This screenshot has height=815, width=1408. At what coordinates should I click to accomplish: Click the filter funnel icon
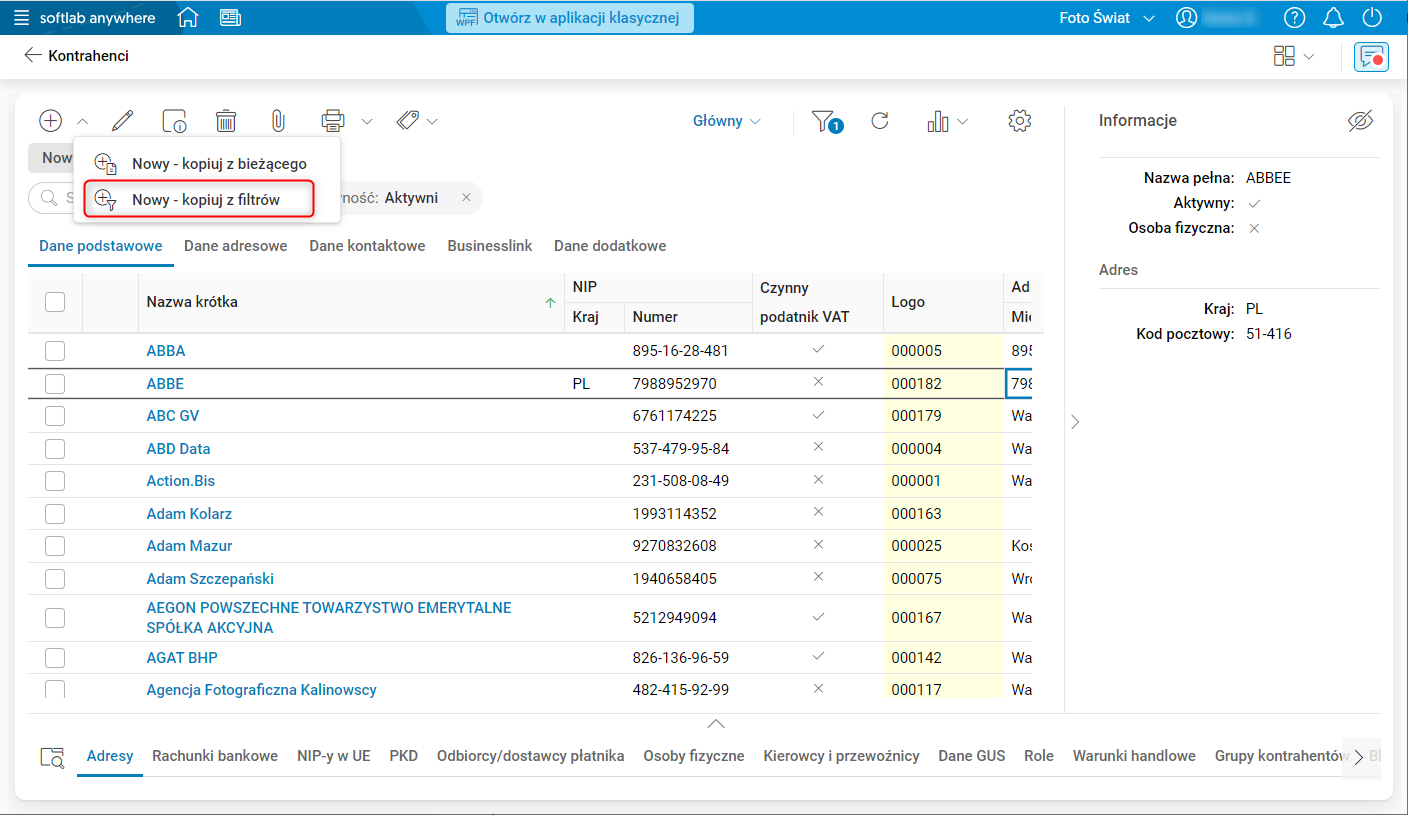[x=823, y=121]
